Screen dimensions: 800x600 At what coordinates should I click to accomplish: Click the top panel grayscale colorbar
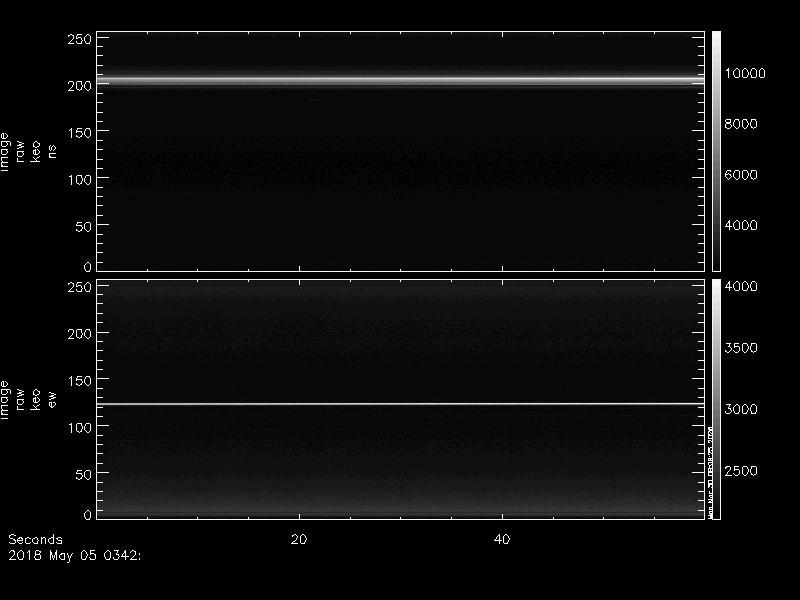(x=716, y=150)
